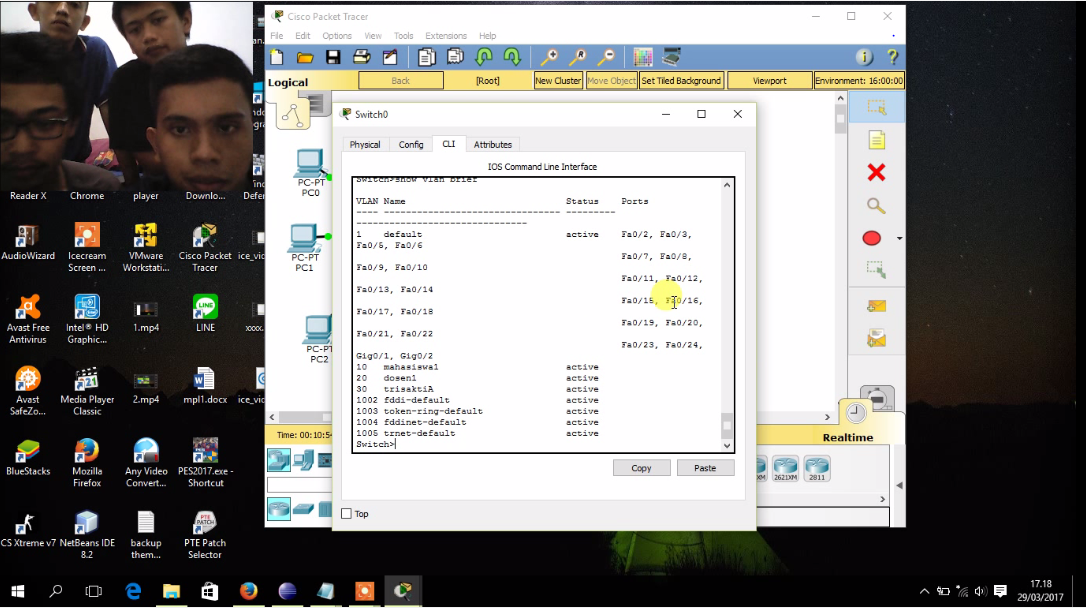This screenshot has width=1086, height=608.
Task: Click the Paste toolbar icon
Action: click(455, 57)
